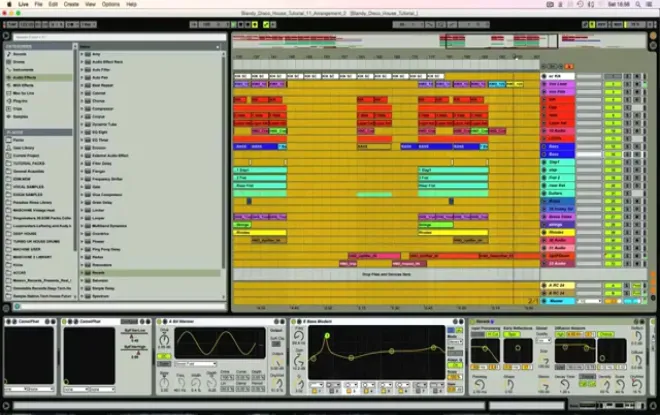Open the Sounds category in browser
The height and width of the screenshot is (415, 660).
[x=19, y=54]
